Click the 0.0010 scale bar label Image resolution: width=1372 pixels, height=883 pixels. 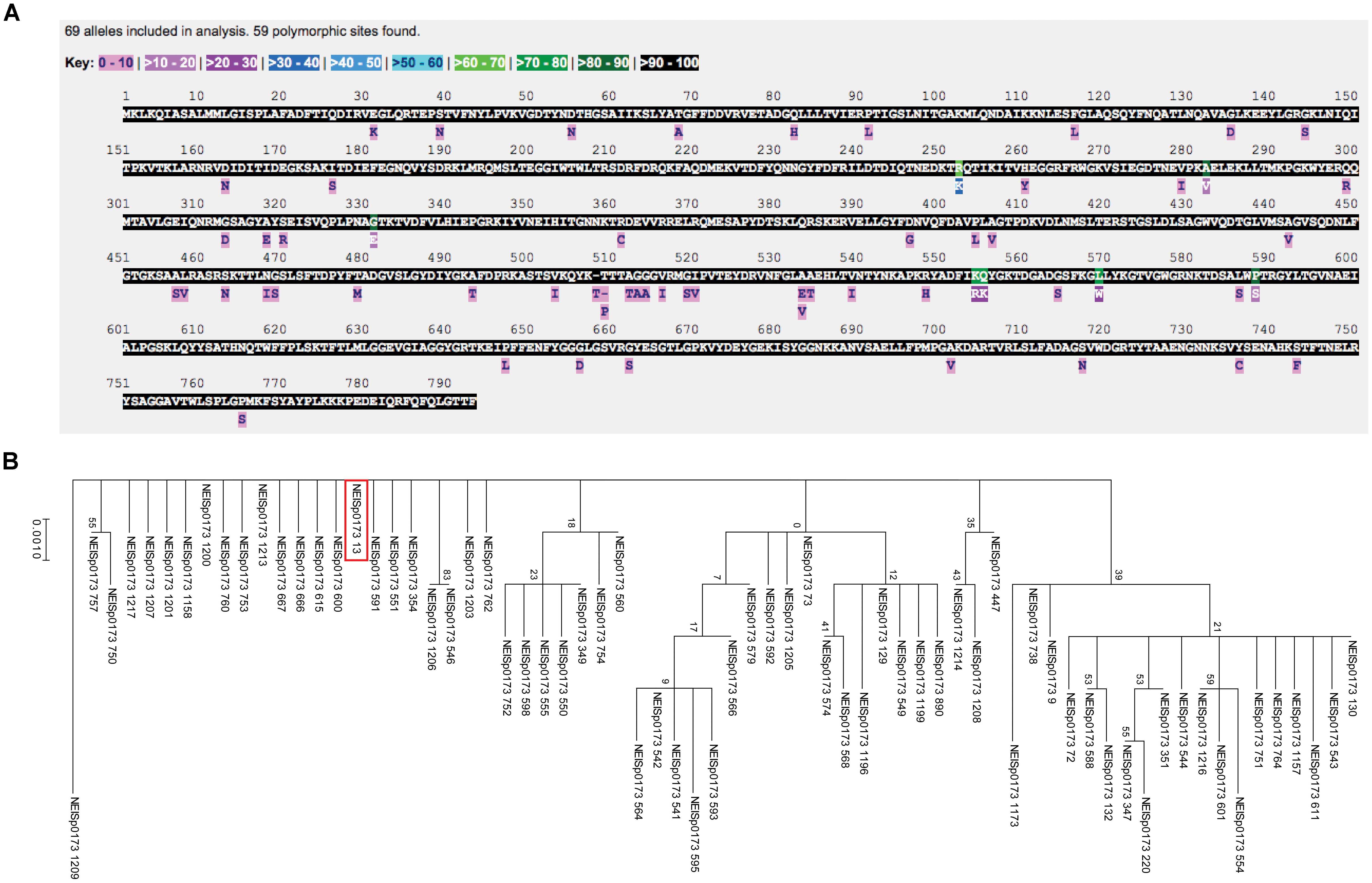tap(36, 539)
